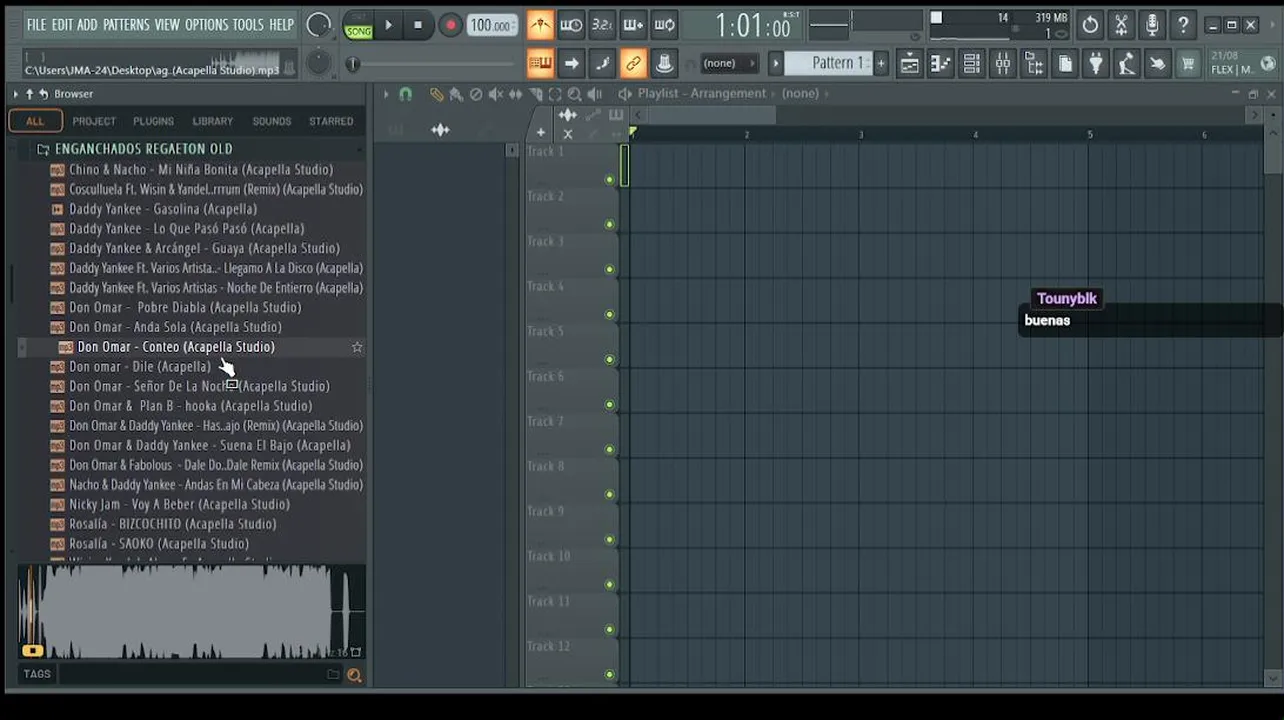Mute Track 2 via green dot
Screen dimensions: 1284x720
tap(609, 225)
